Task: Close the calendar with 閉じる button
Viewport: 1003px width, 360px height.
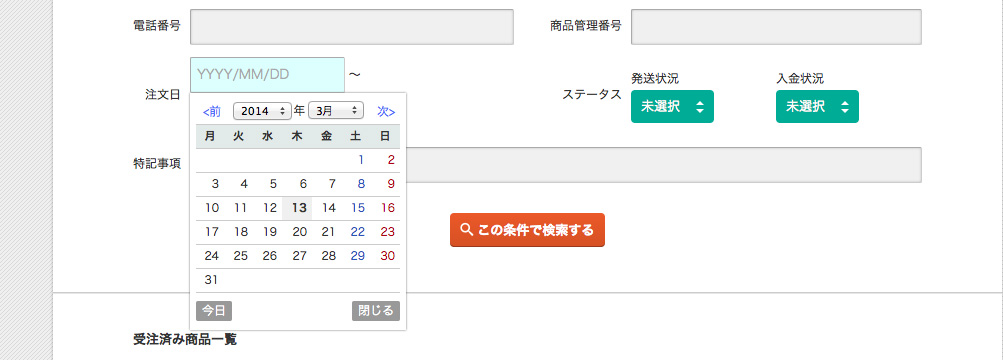Action: pyautogui.click(x=376, y=311)
